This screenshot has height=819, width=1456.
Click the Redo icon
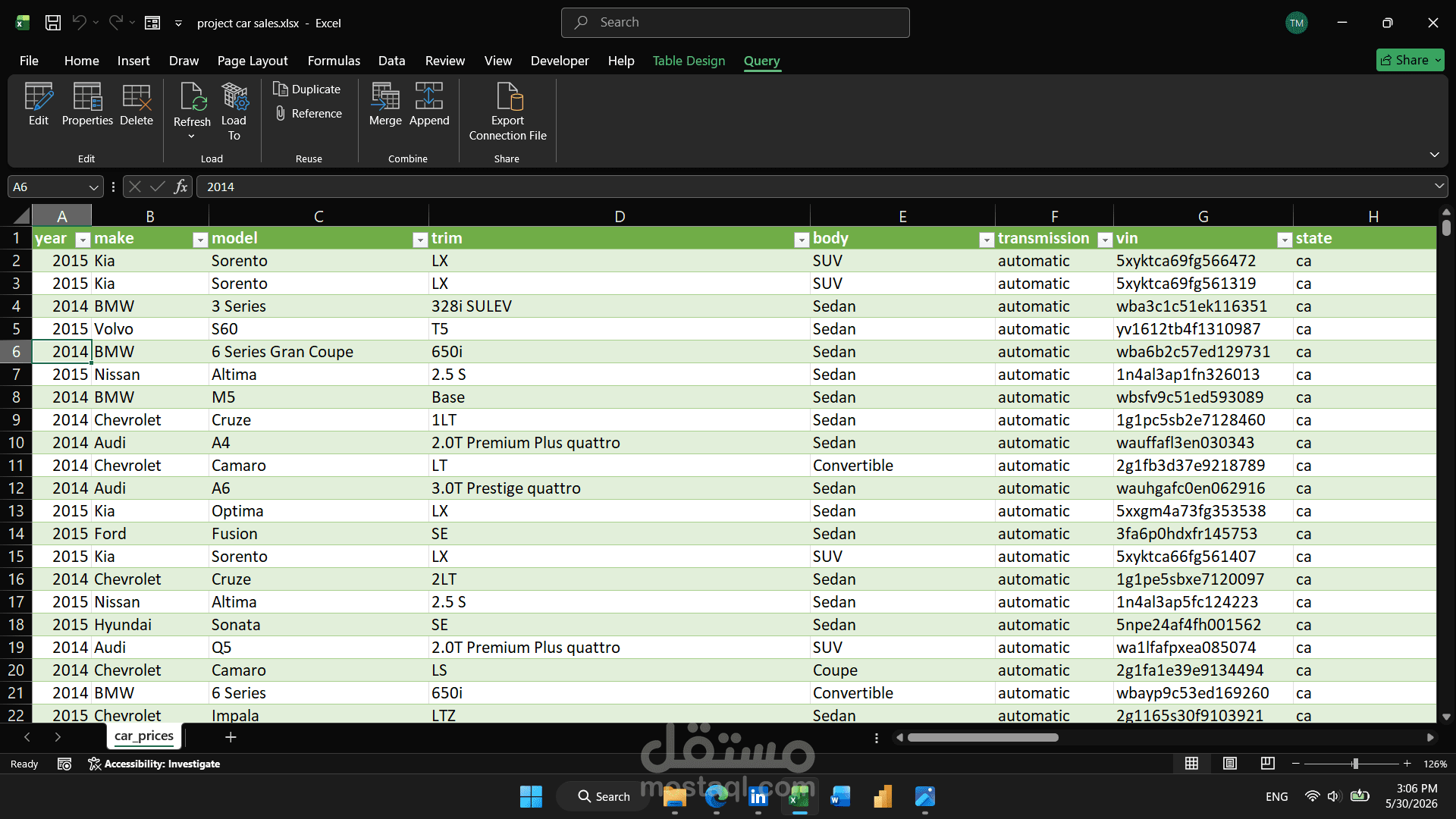[115, 23]
